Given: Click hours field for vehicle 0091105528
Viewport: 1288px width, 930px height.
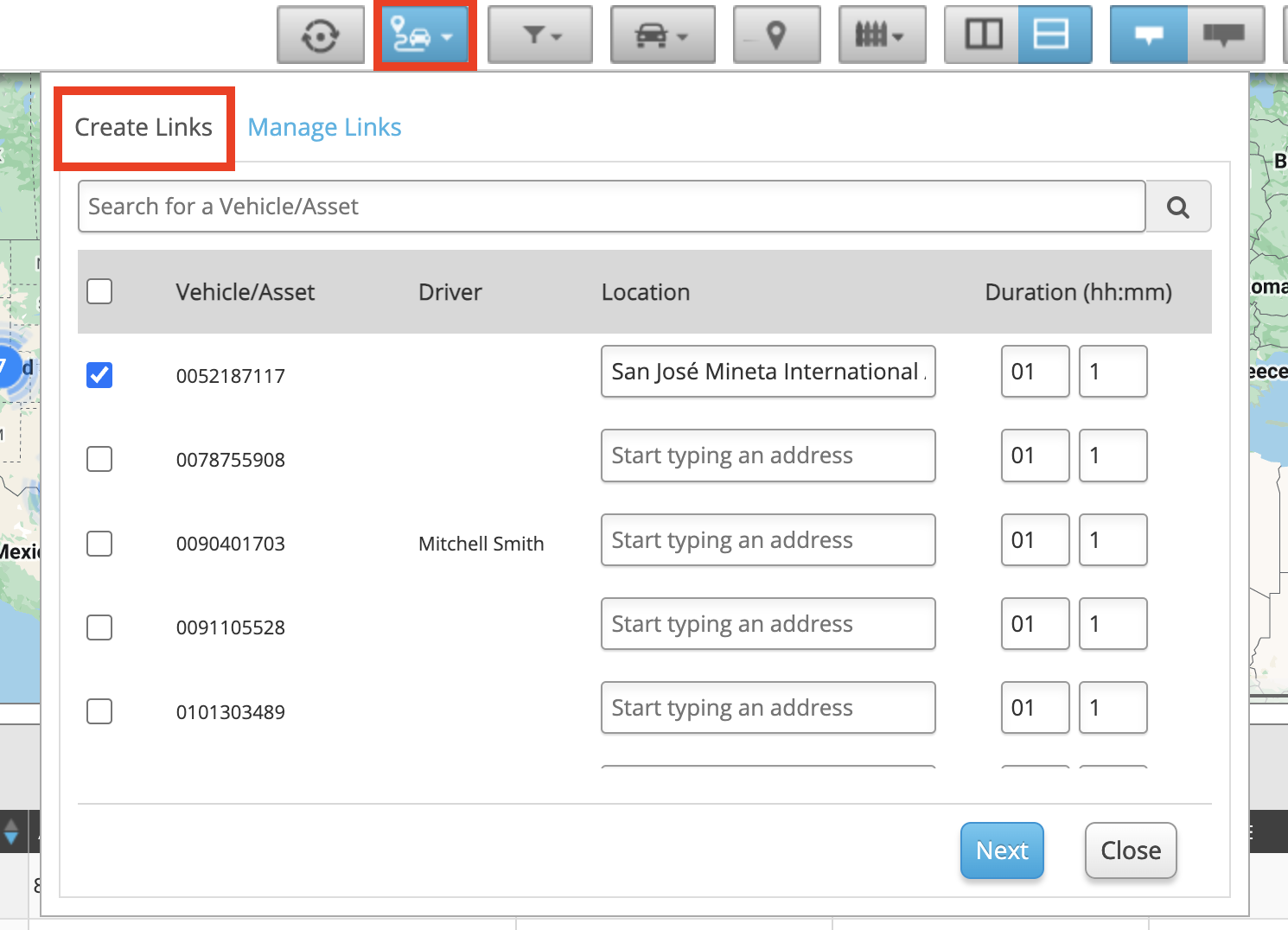Looking at the screenshot, I should (x=1036, y=624).
